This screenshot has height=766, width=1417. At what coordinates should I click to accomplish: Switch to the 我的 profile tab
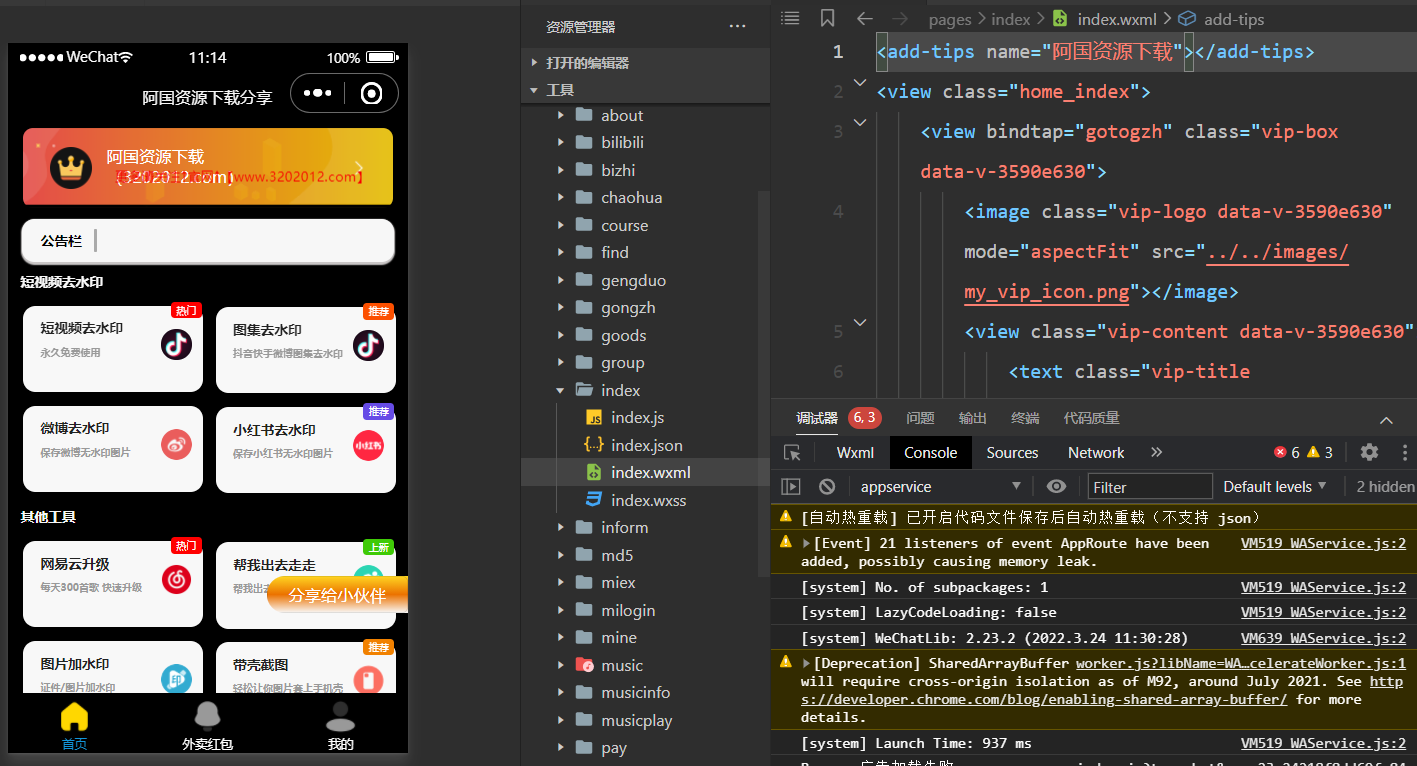(340, 726)
